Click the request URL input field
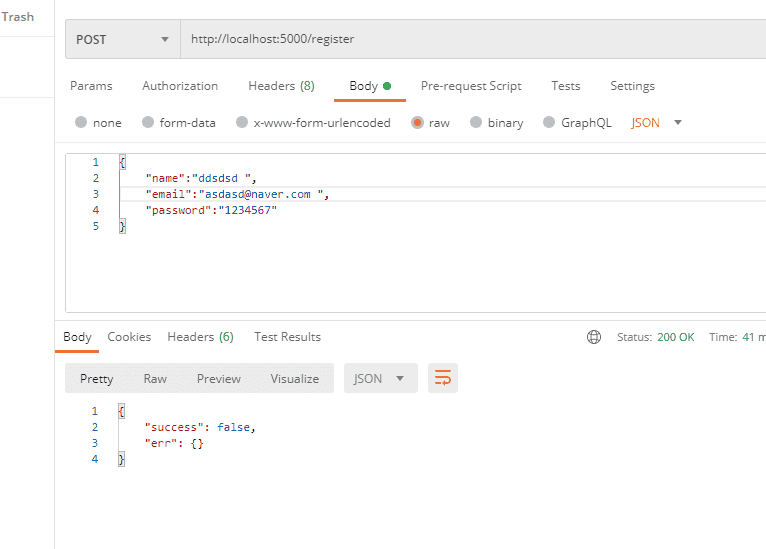Viewport: 766px width, 549px height. [x=470, y=40]
